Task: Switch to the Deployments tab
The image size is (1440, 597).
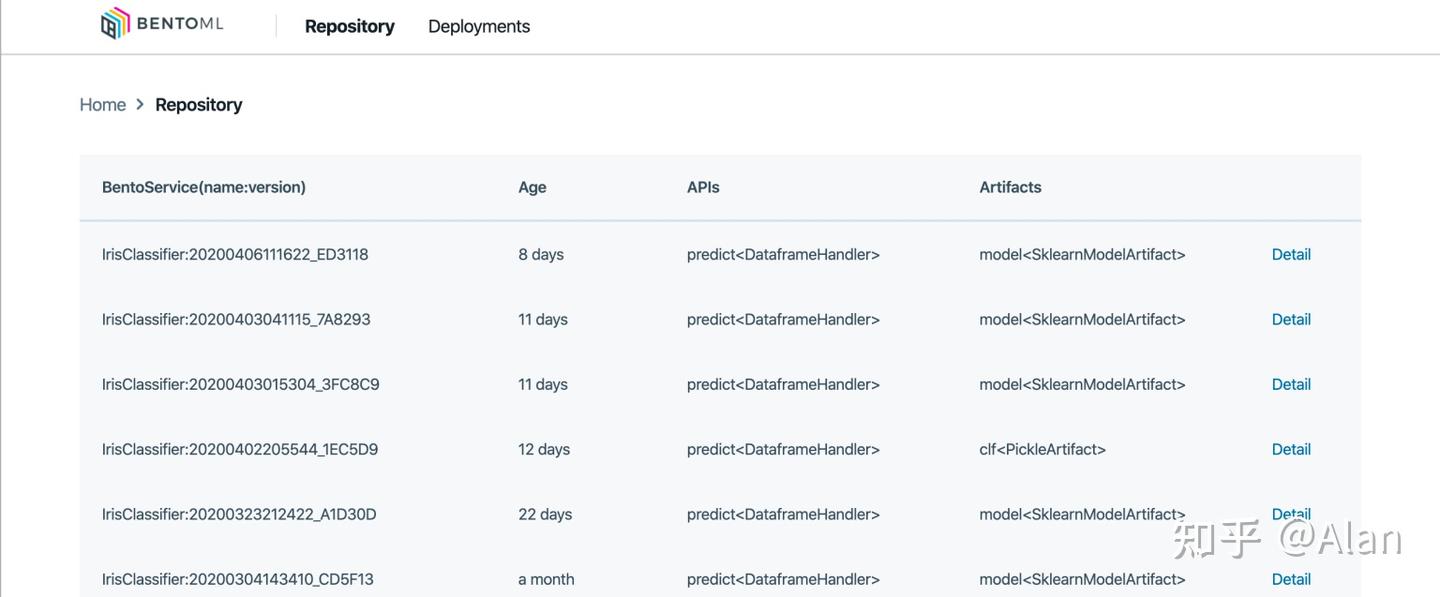Action: [x=479, y=27]
